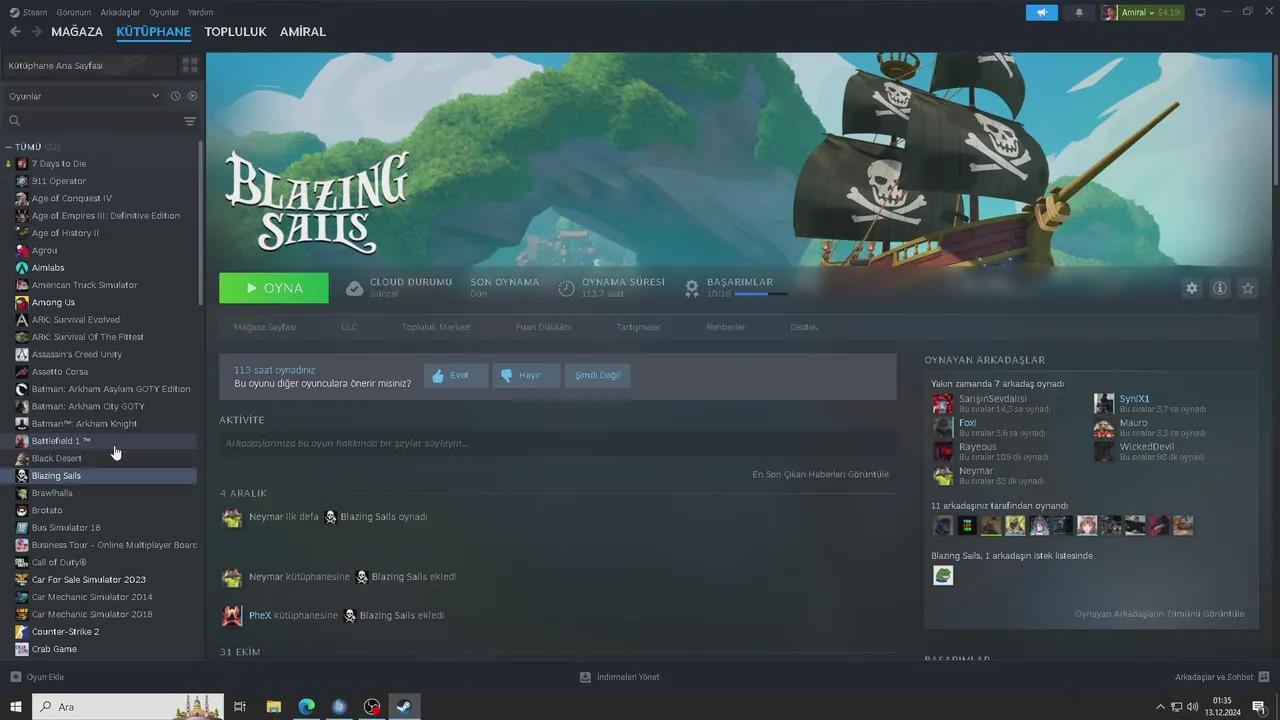Viewport: 1280px width, 720px height.
Task: Expand the Oyunlar filter dropdown
Action: (x=84, y=96)
